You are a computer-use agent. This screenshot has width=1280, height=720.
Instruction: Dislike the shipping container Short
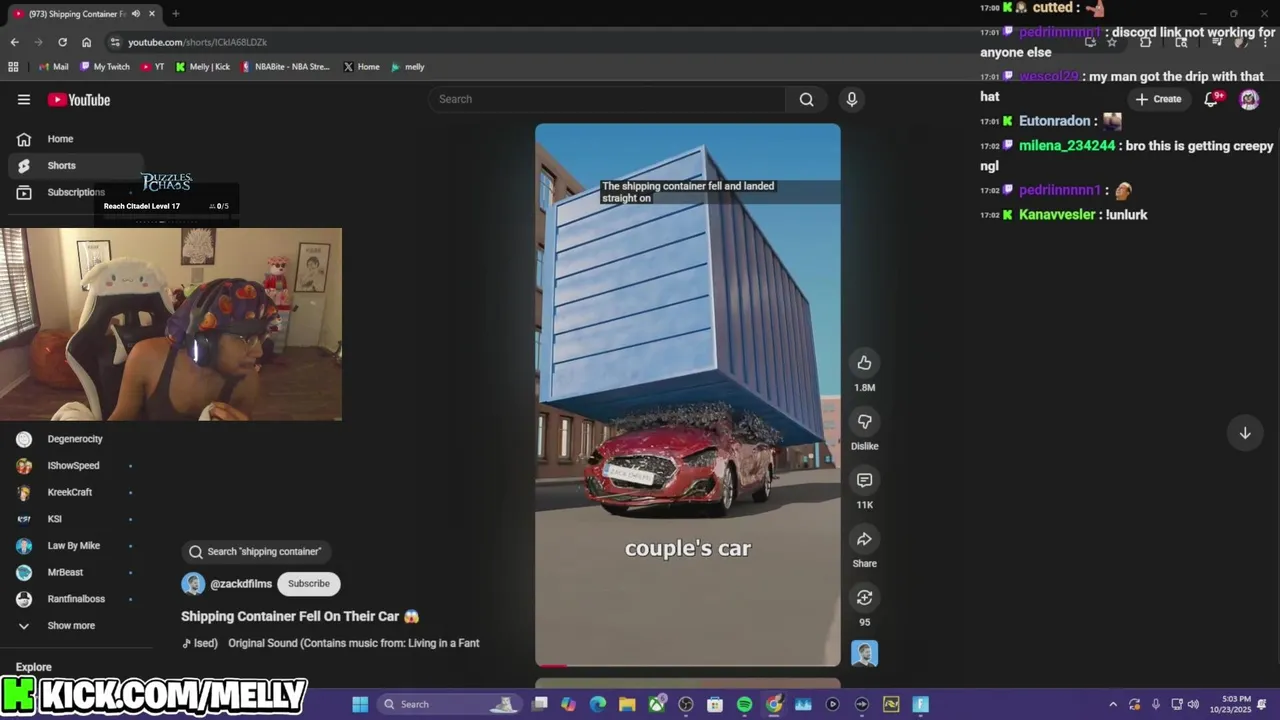[864, 422]
